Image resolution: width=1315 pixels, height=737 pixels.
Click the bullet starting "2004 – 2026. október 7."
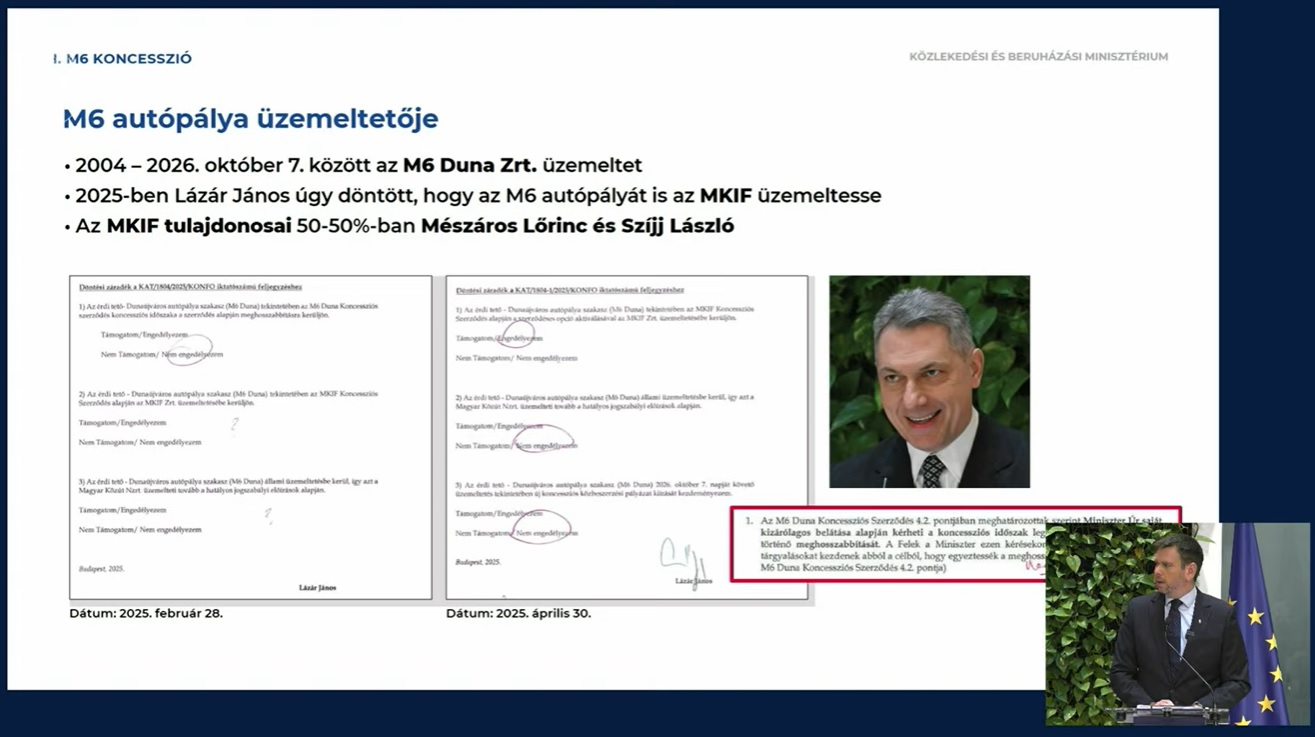353,165
